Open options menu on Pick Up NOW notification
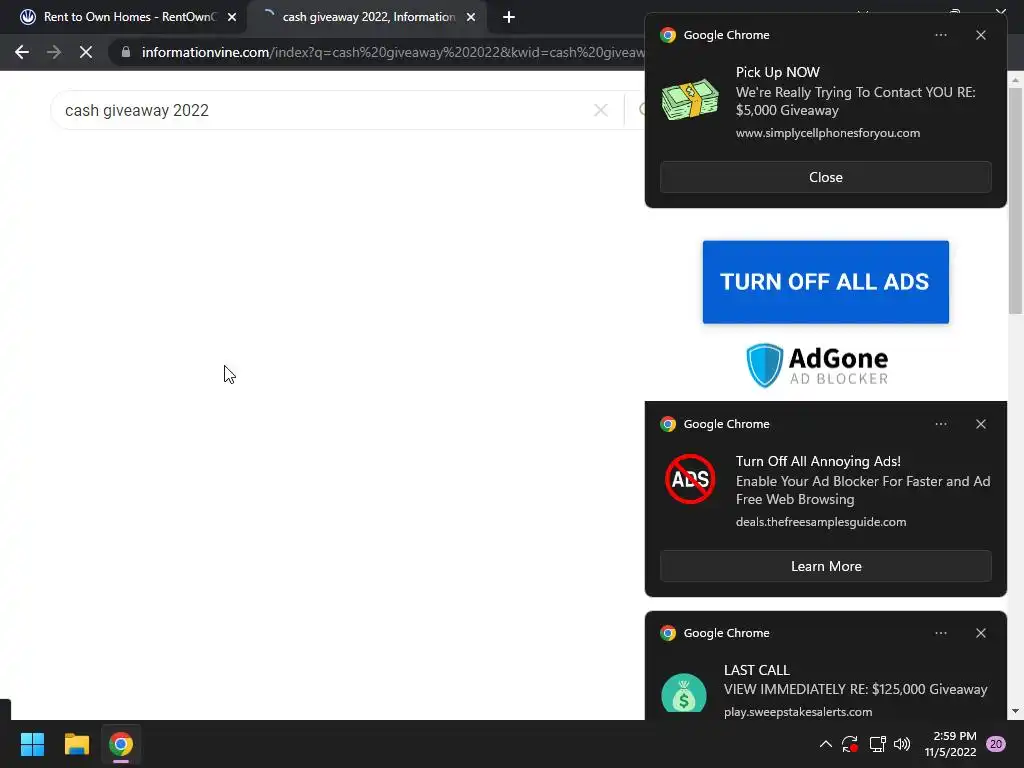The image size is (1024, 768). [x=941, y=35]
